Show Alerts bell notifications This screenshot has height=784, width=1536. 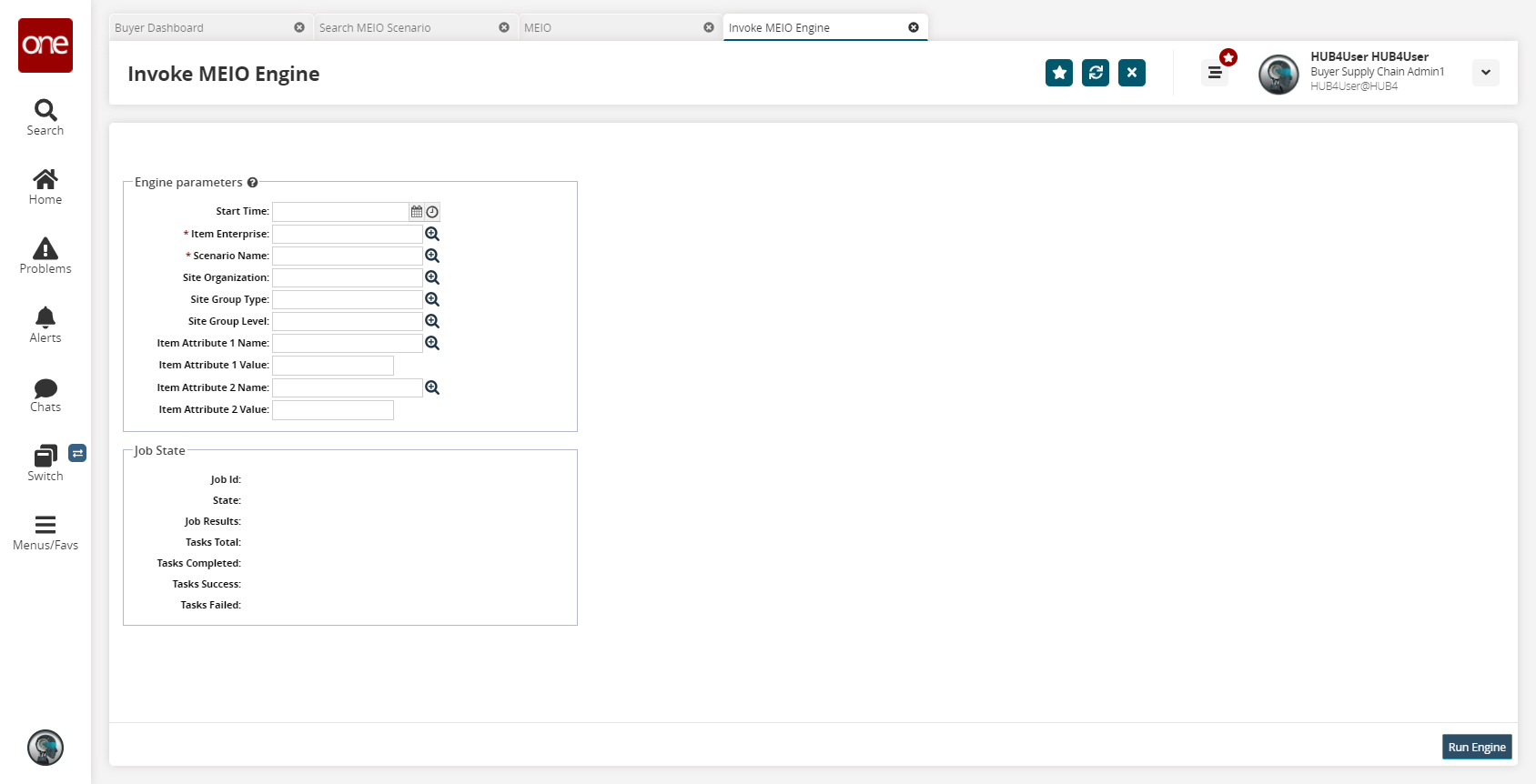click(45, 325)
